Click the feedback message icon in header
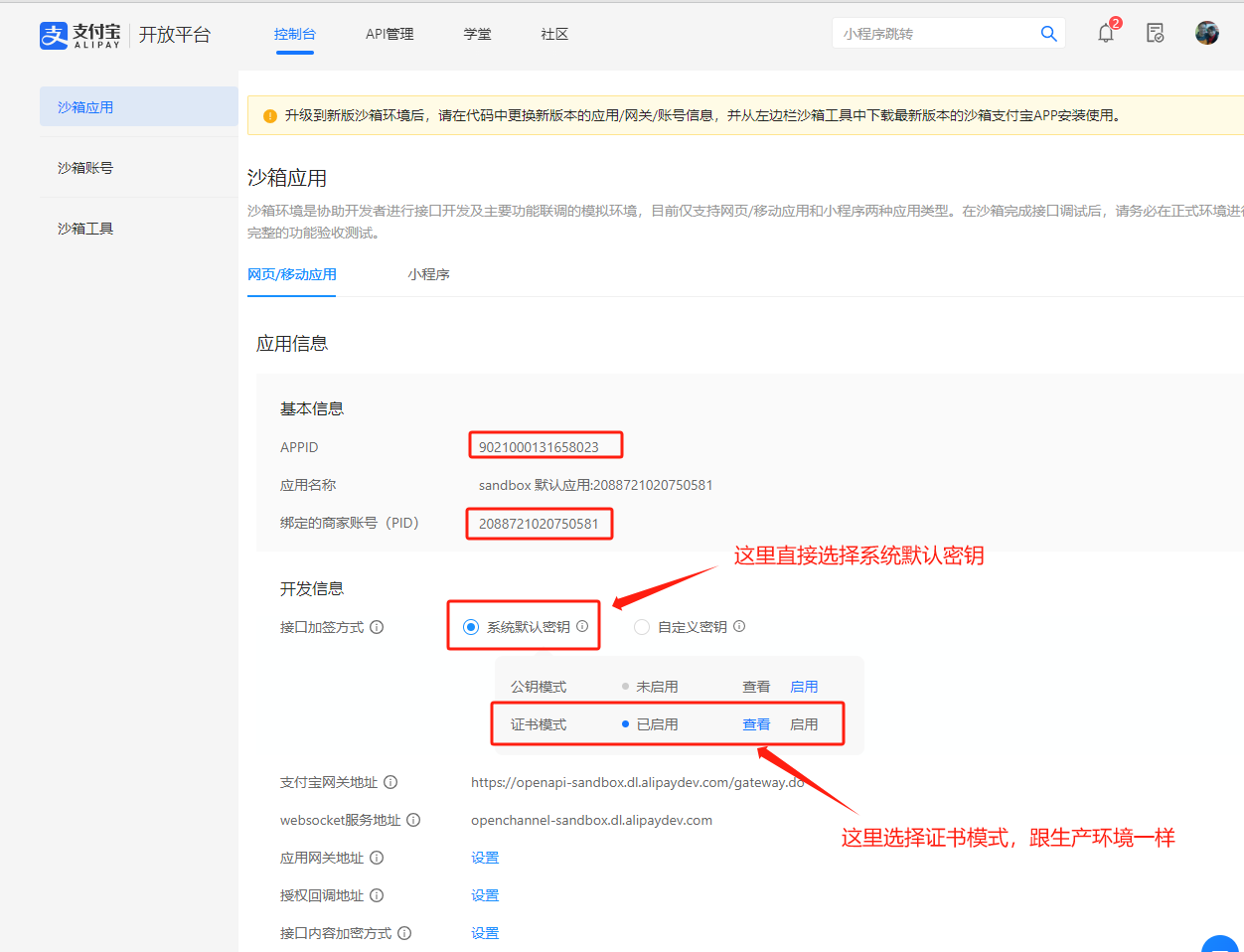The width and height of the screenshot is (1244, 952). [1155, 33]
